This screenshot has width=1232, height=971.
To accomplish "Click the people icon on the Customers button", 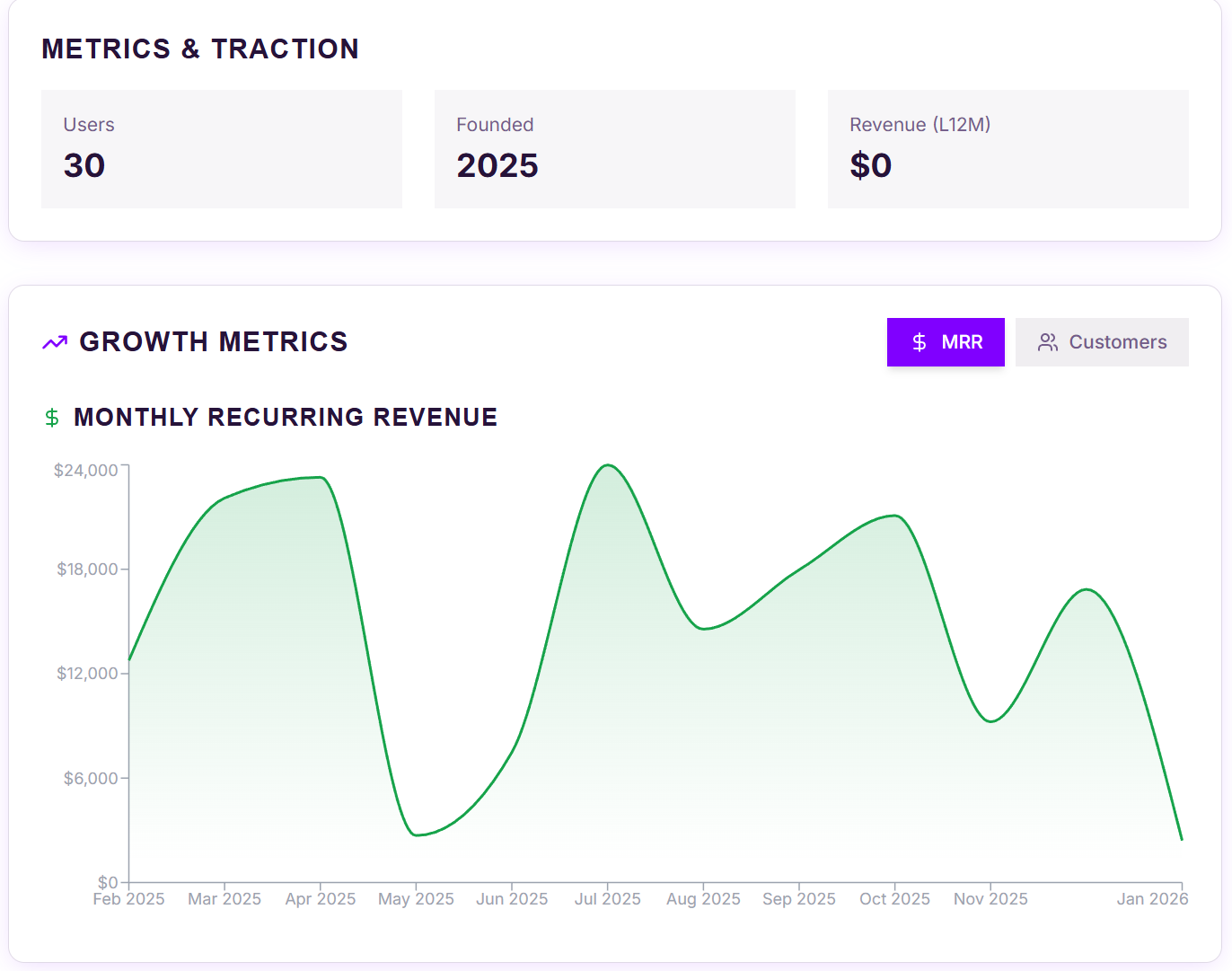I will coord(1047,341).
